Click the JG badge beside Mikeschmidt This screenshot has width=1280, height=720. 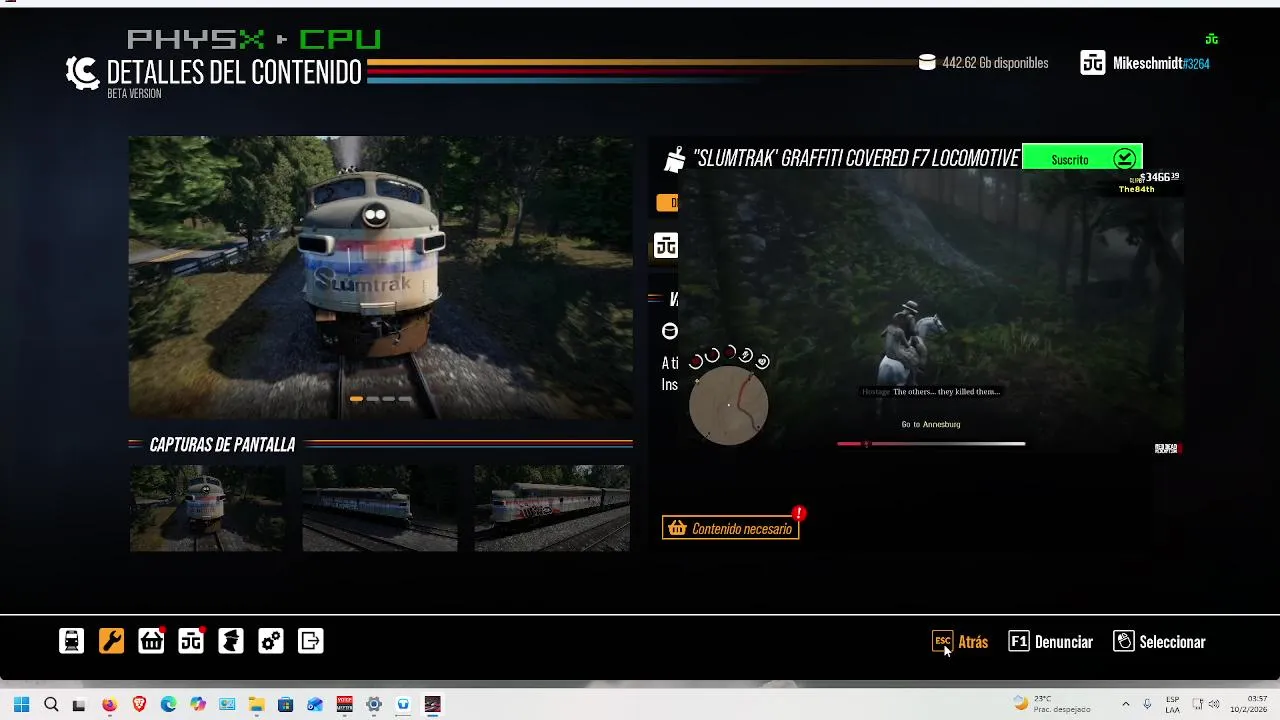point(1093,63)
